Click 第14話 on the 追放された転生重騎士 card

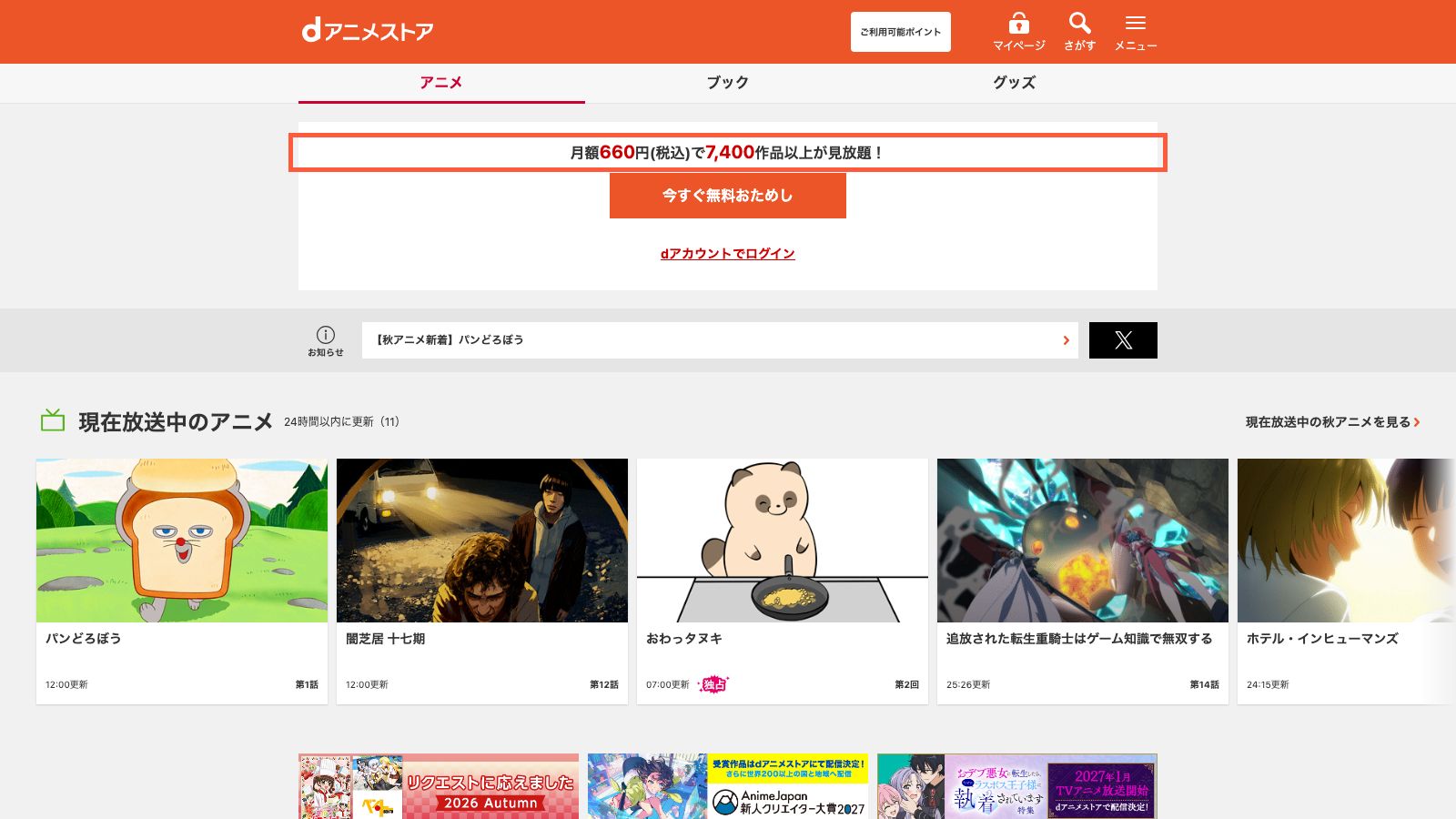[1205, 684]
